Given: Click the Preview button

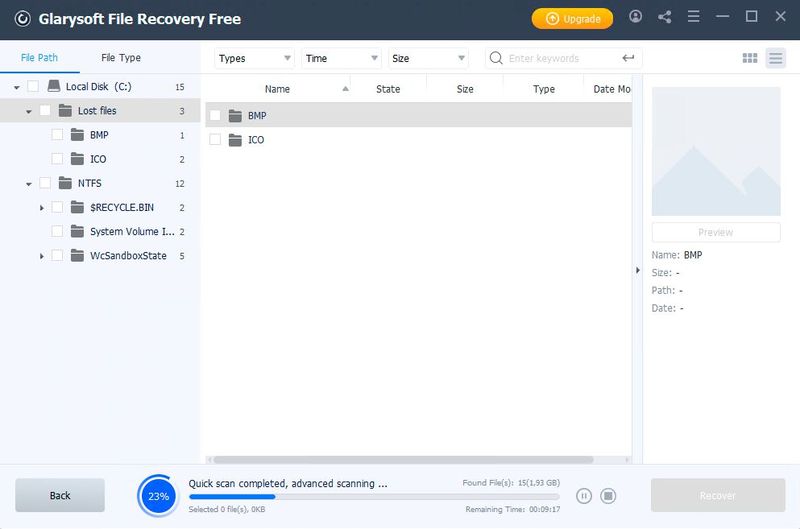Looking at the screenshot, I should click(x=716, y=232).
